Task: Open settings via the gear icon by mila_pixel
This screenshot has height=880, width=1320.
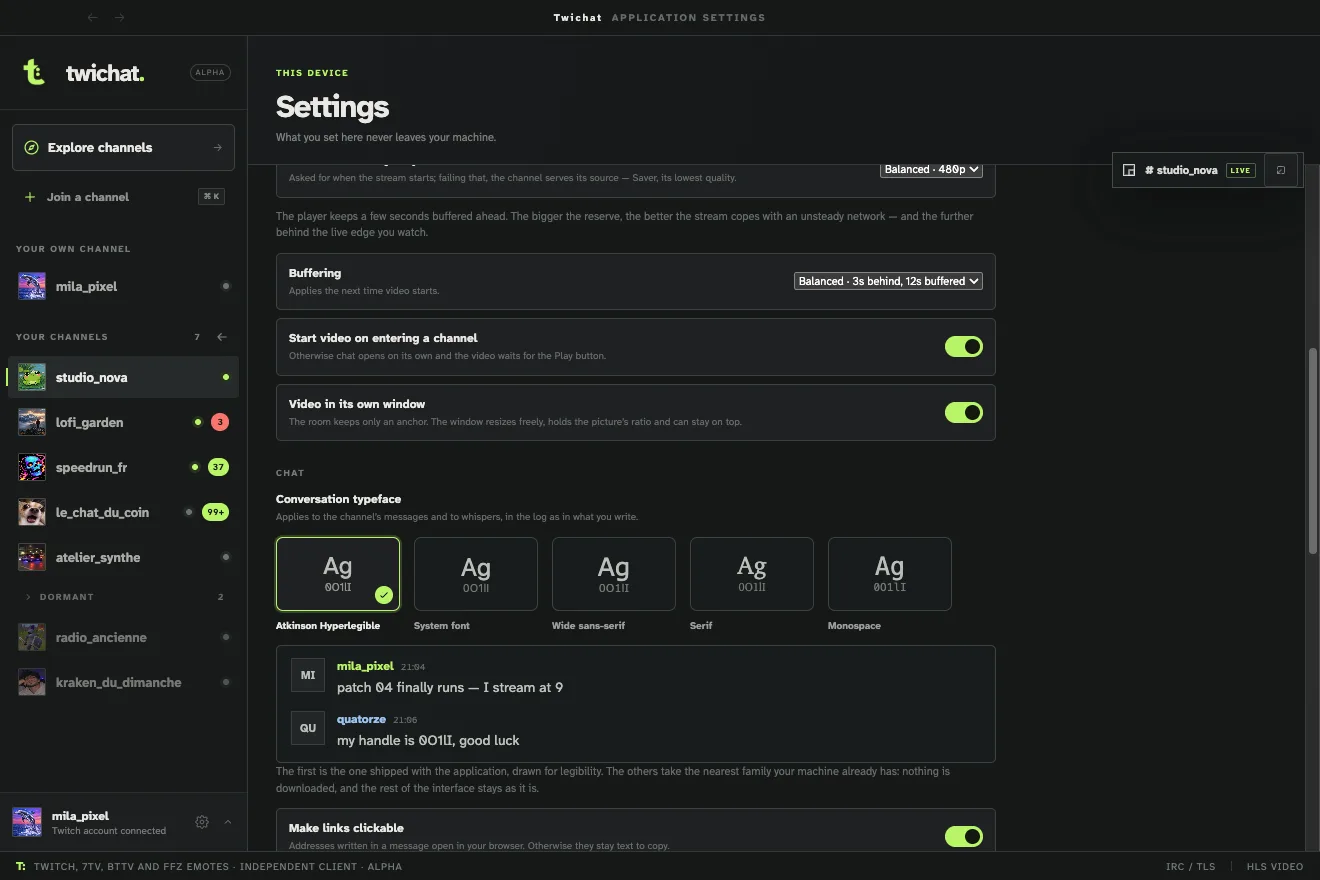Action: click(202, 822)
